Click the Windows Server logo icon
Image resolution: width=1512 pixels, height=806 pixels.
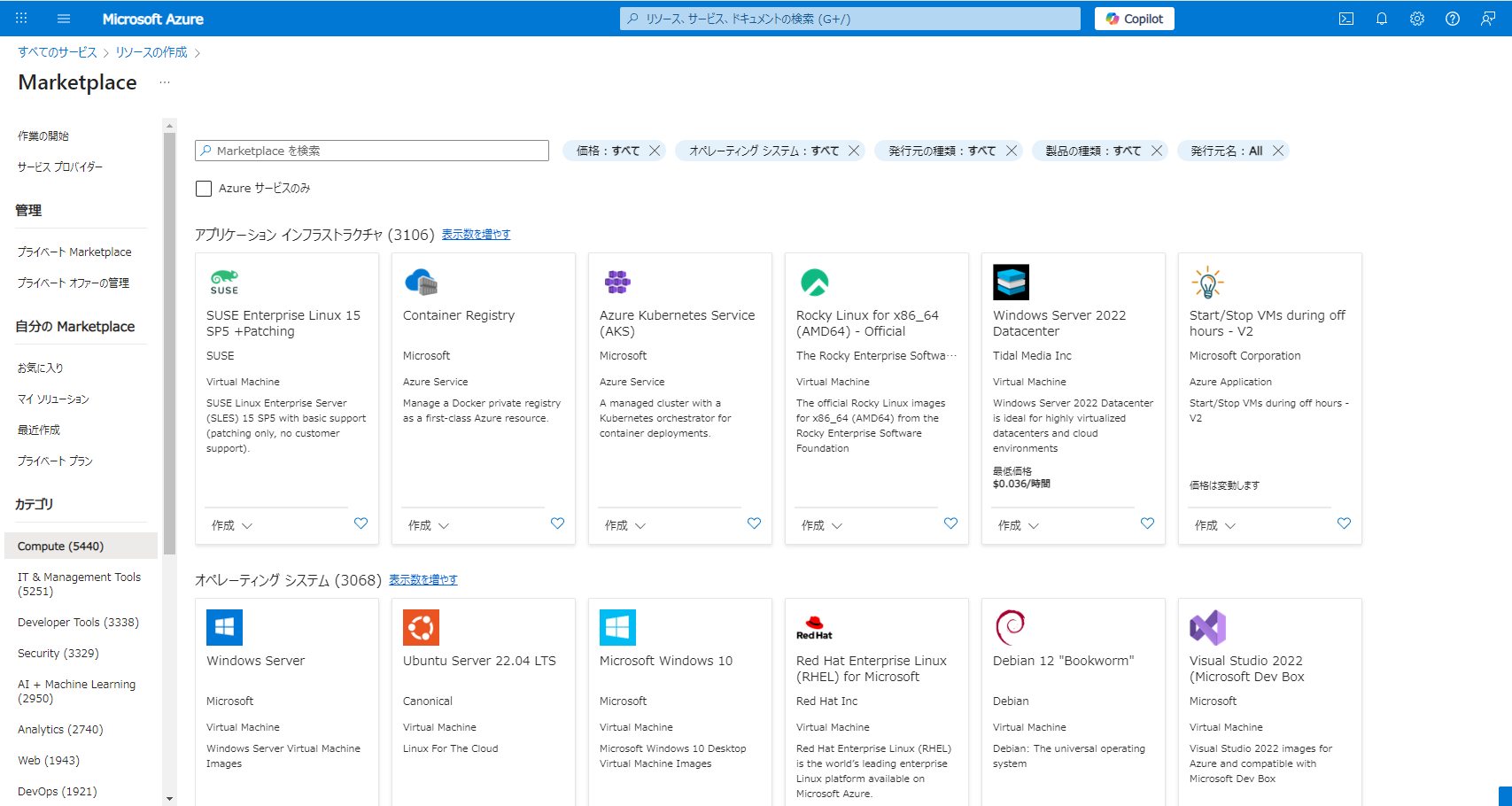pyautogui.click(x=224, y=627)
